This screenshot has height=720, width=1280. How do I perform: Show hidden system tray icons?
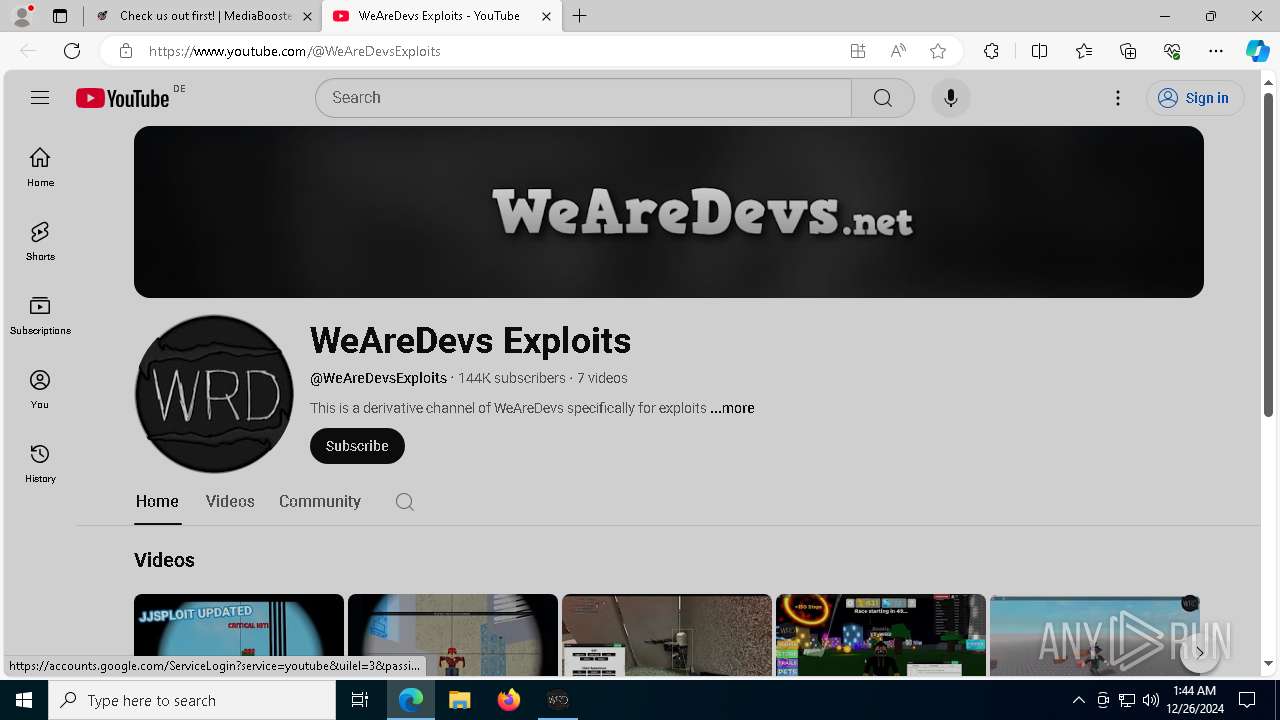click(1078, 700)
